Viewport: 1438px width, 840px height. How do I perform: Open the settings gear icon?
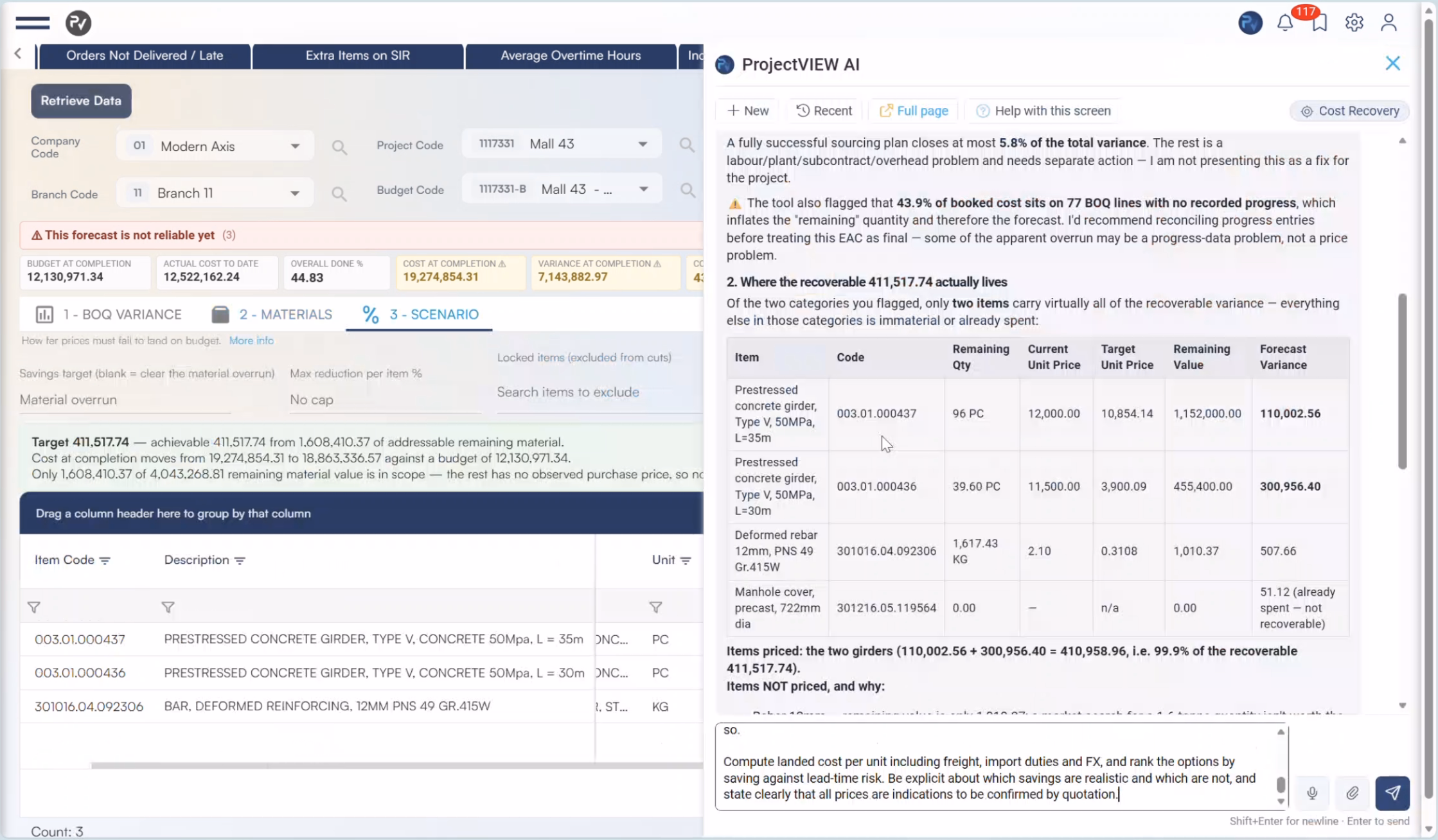[x=1354, y=23]
